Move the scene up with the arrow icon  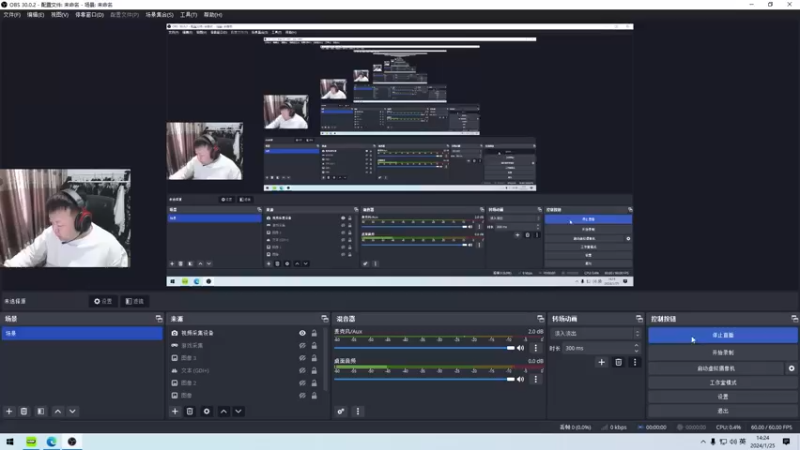[x=58, y=411]
